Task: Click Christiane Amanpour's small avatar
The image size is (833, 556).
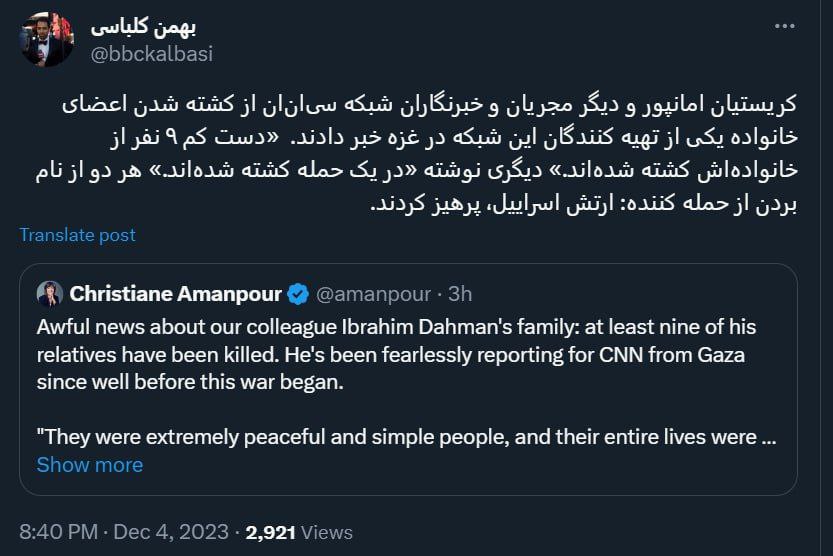Action: tap(50, 294)
